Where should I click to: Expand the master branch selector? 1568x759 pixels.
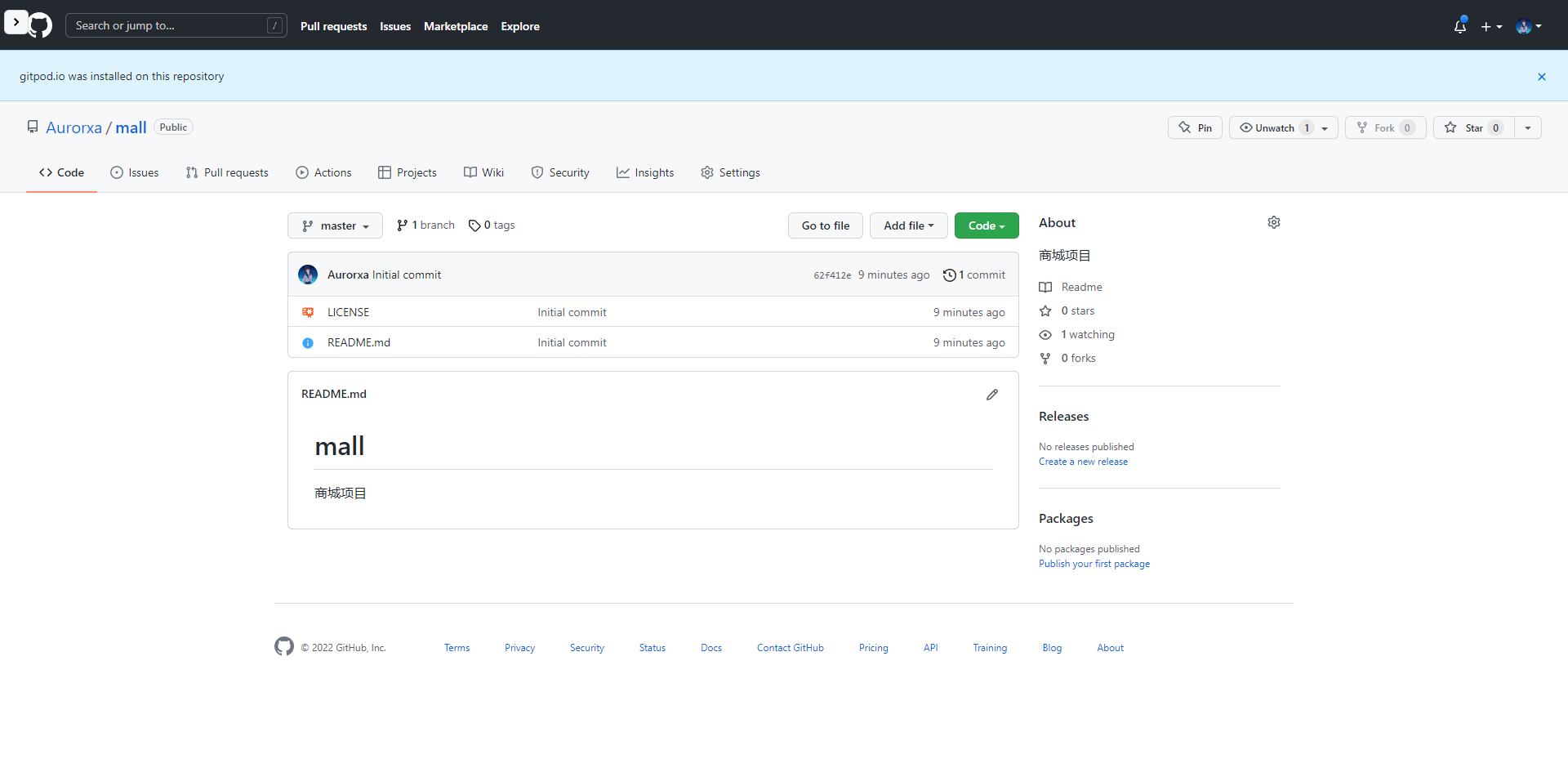335,225
